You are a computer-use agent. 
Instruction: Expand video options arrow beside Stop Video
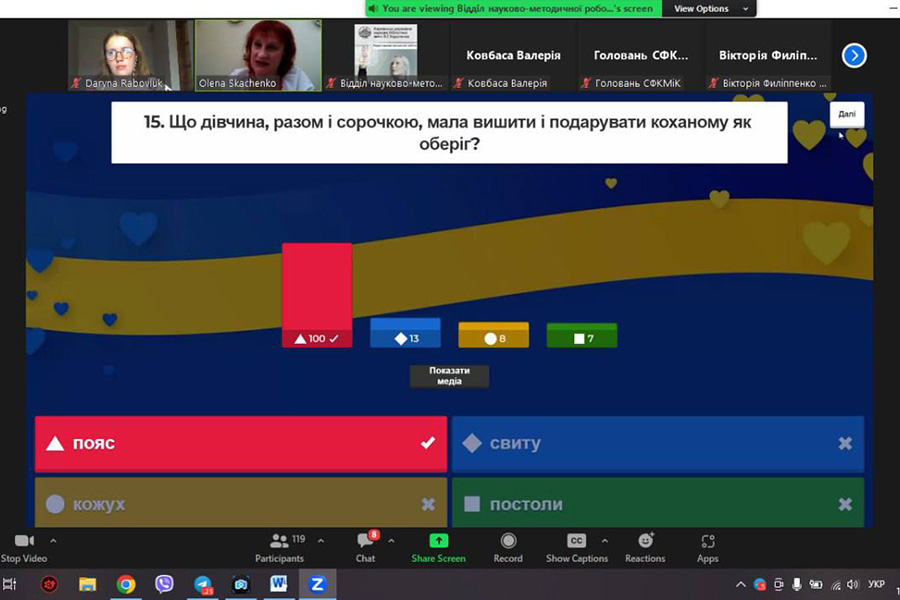click(53, 541)
